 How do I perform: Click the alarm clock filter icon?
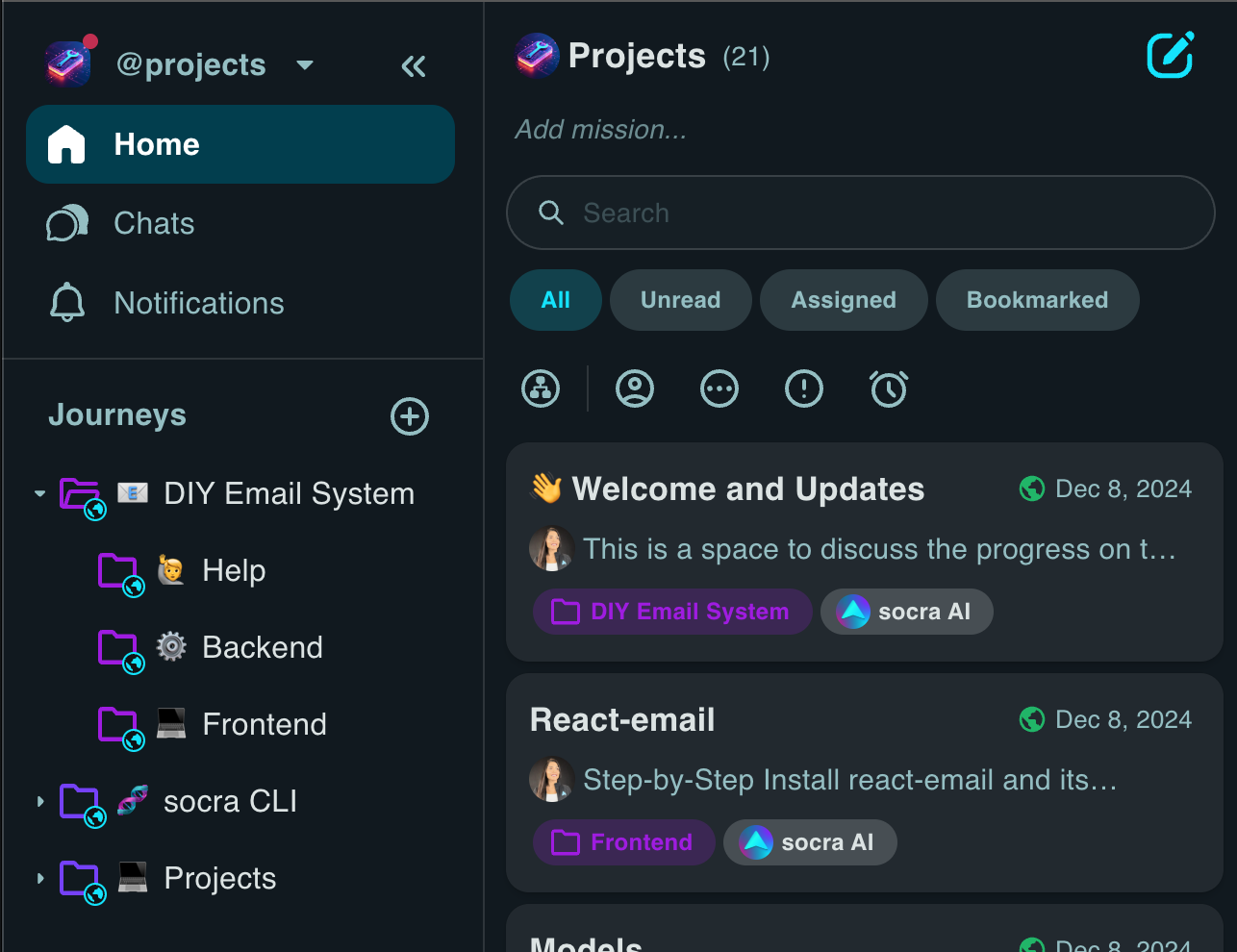[889, 389]
